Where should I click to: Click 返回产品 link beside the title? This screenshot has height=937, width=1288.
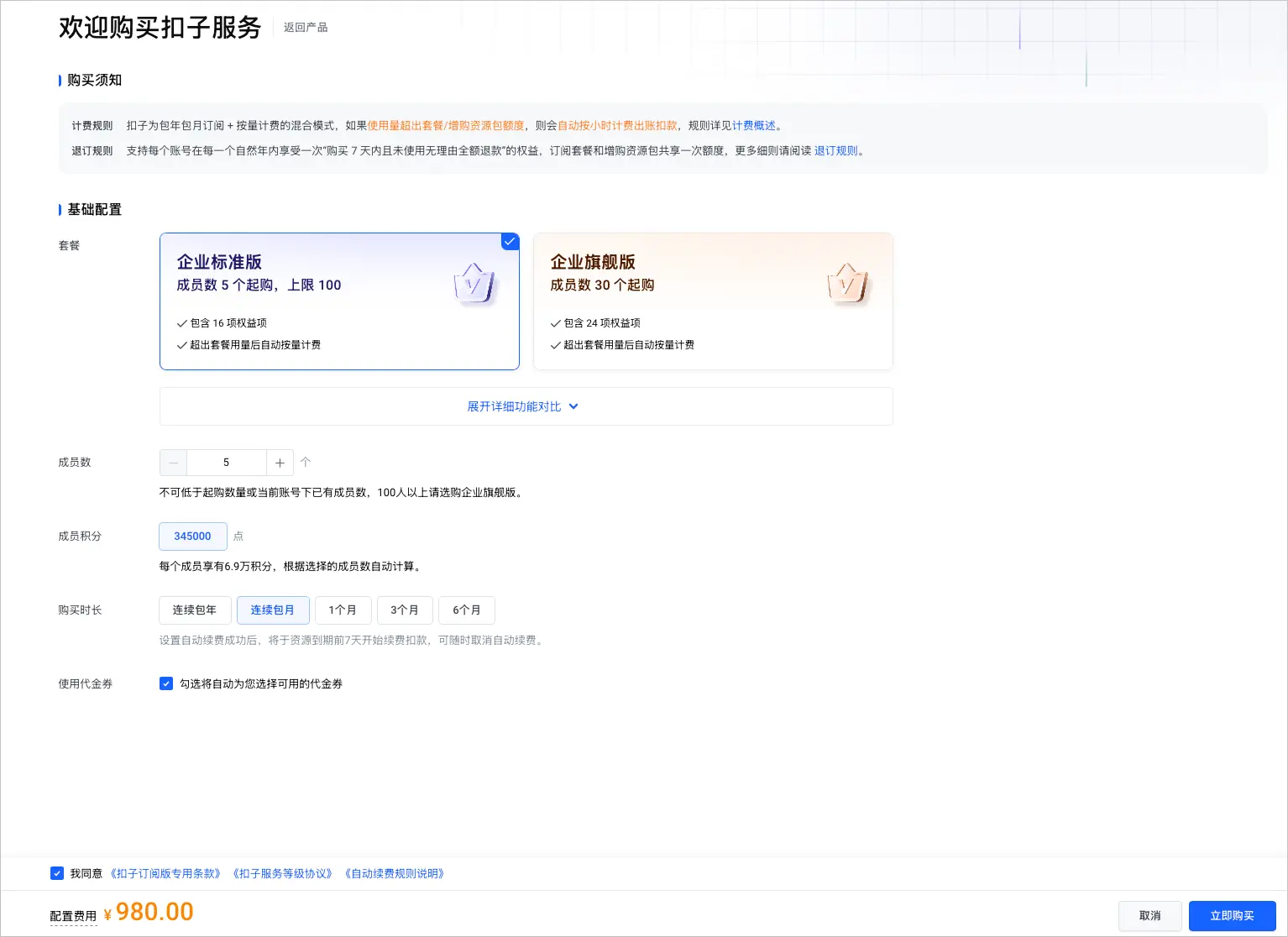tap(306, 28)
